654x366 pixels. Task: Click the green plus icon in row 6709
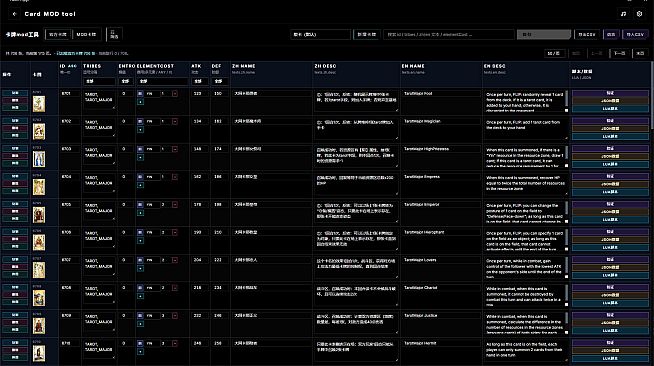pos(140,324)
